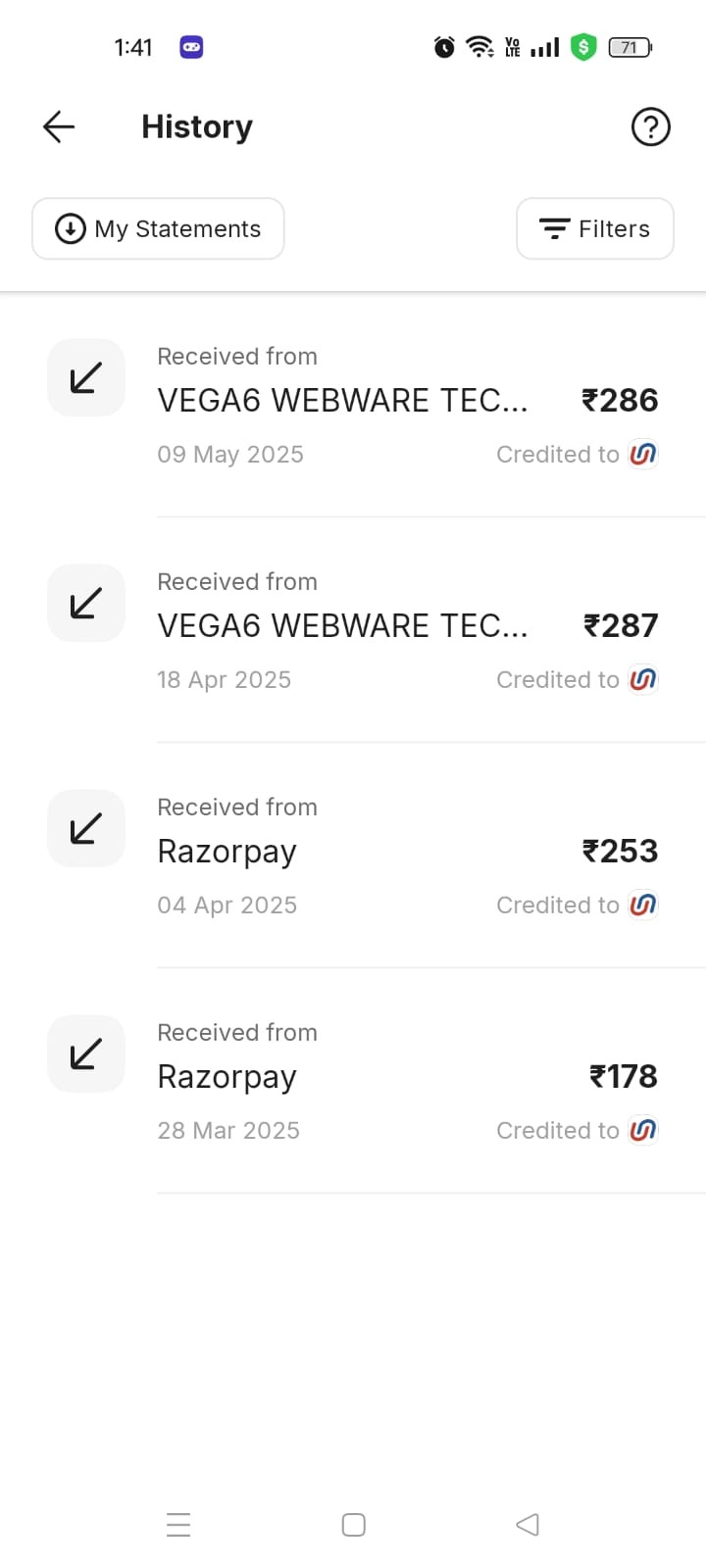Tap received arrow icon for ₹287 transaction

86,603
